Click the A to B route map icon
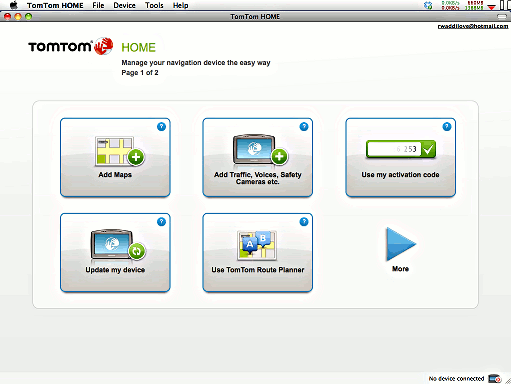 pos(257,245)
